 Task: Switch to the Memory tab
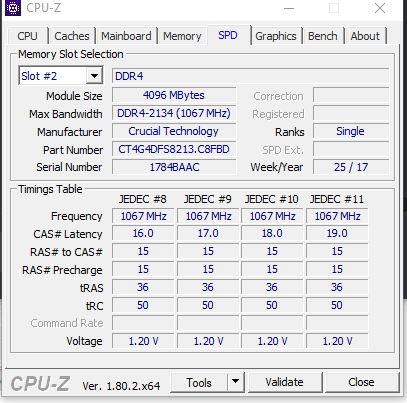click(182, 36)
